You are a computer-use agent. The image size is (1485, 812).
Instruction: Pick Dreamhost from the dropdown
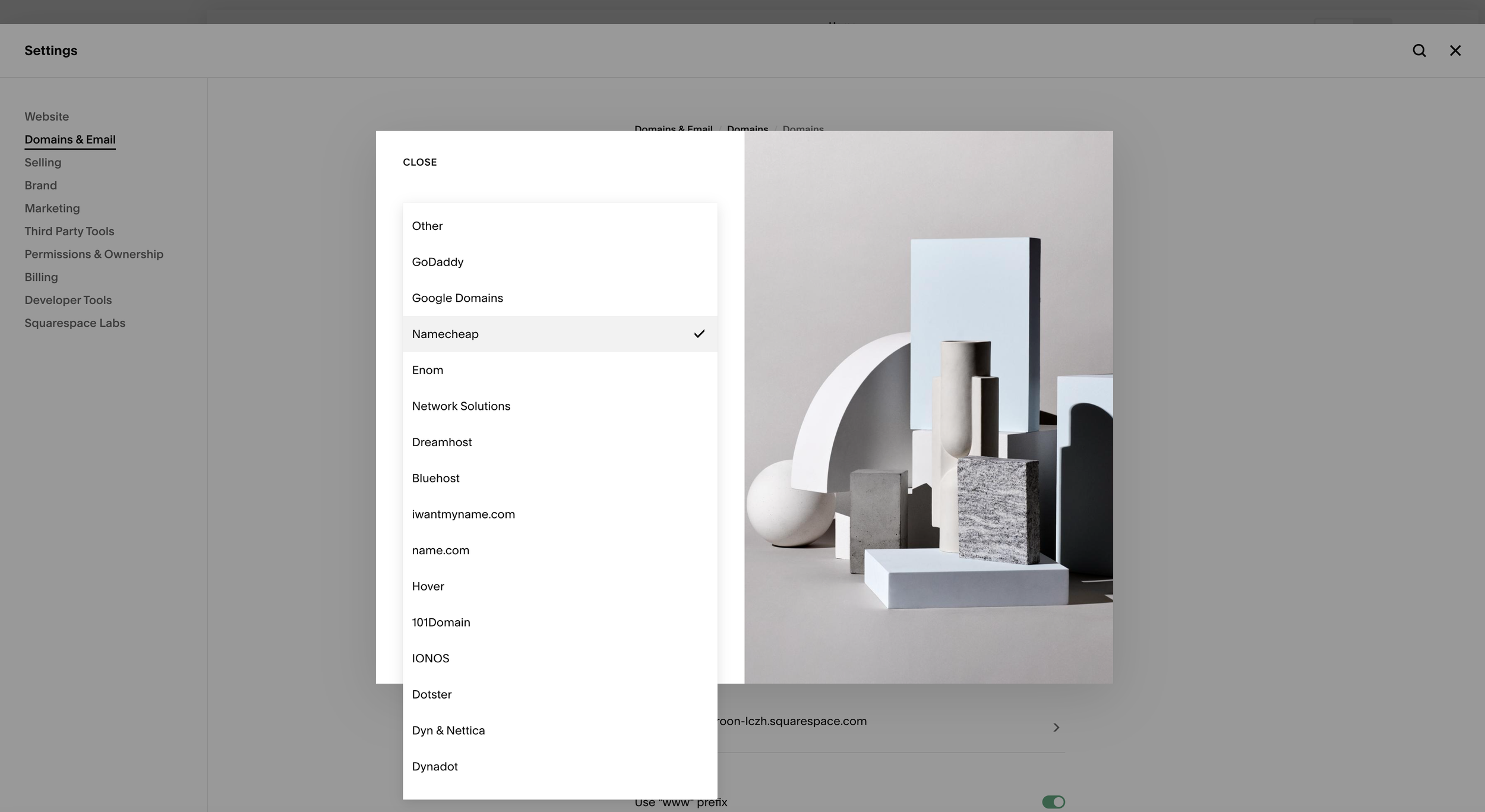441,442
